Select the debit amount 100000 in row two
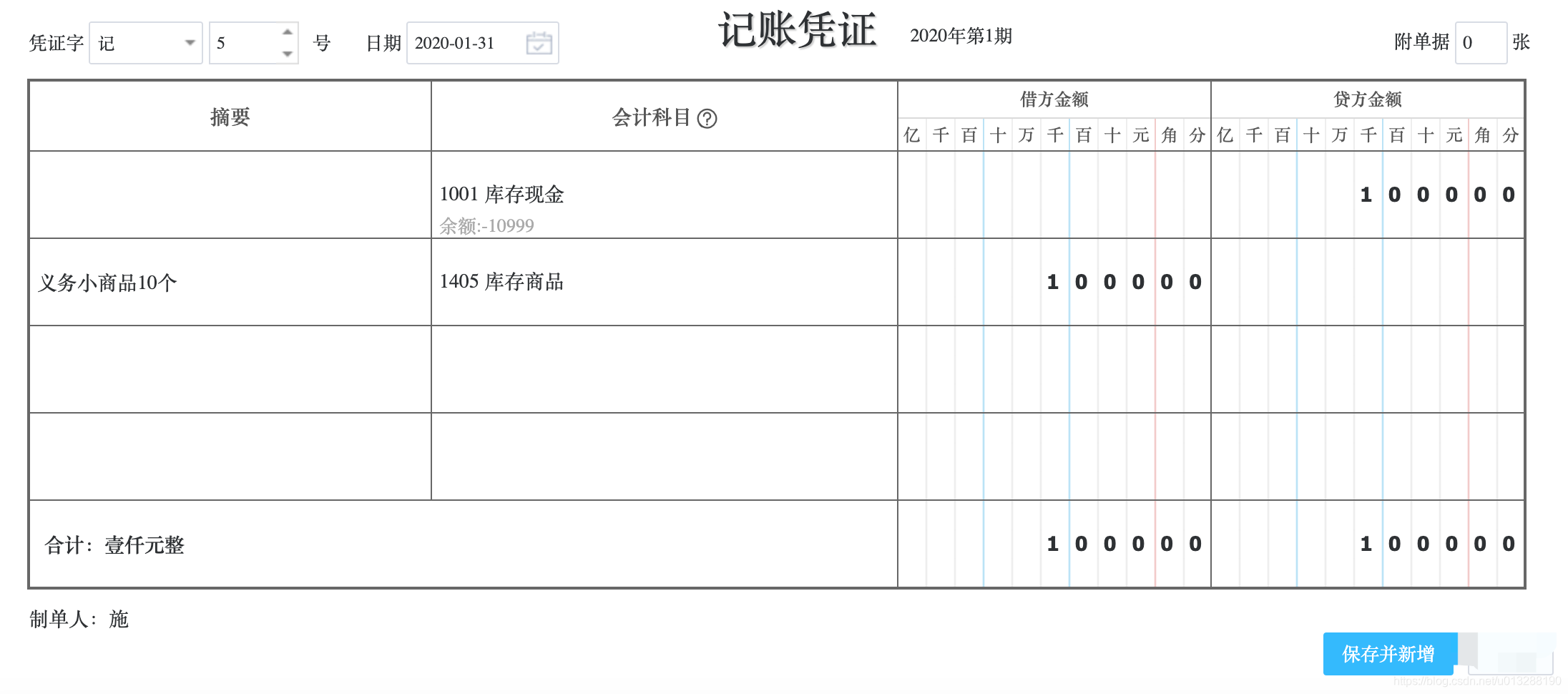The width and height of the screenshot is (1568, 694). [x=1123, y=281]
